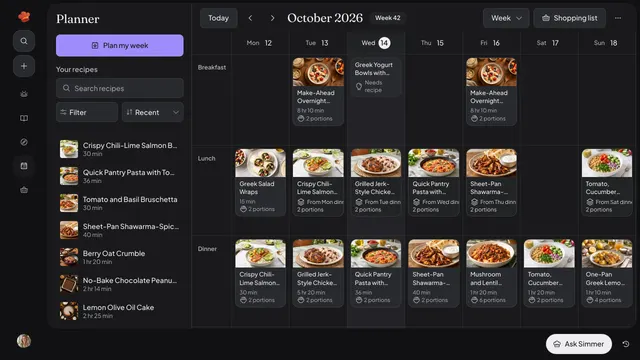
Task: Select Lemon Olive Oil Cake recipe
Action: (120, 311)
